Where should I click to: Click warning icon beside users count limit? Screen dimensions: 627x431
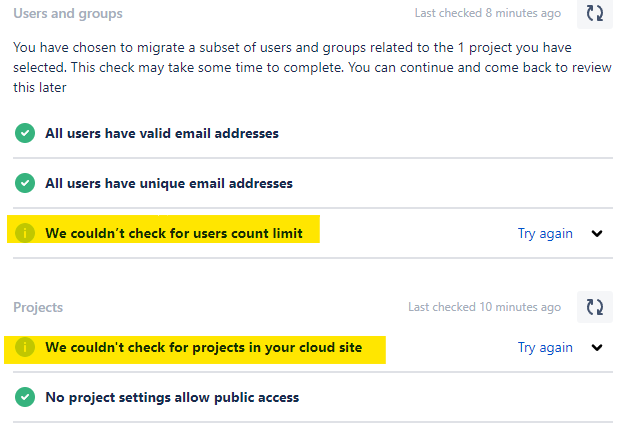[25, 233]
